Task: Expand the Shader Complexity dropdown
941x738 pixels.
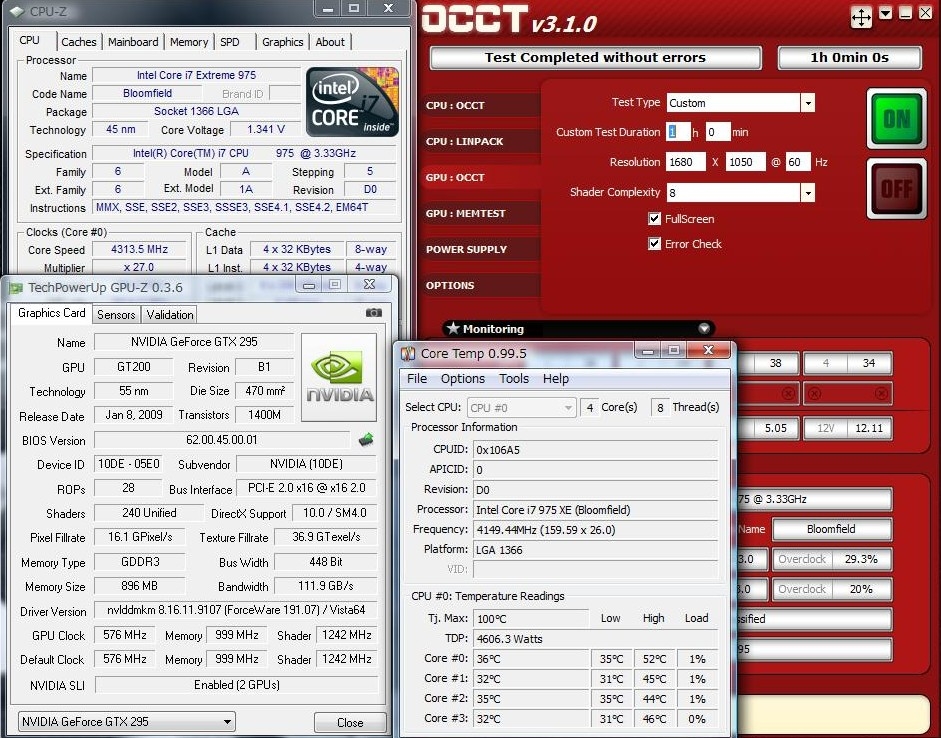Action: pyautogui.click(x=807, y=192)
